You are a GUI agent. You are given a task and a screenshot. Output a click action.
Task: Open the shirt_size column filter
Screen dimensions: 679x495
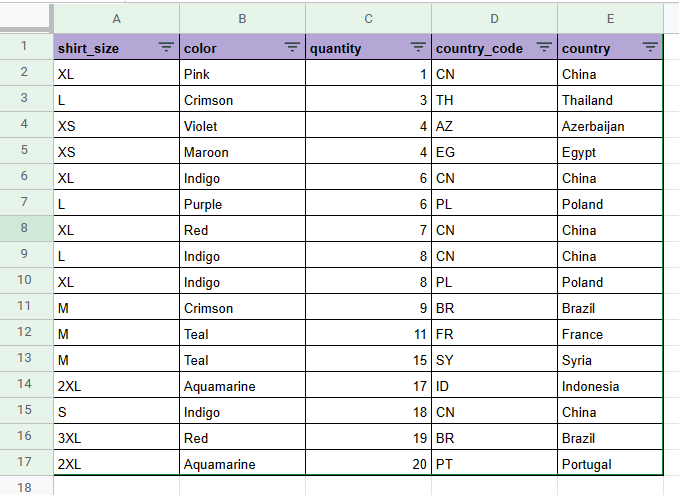tap(166, 47)
